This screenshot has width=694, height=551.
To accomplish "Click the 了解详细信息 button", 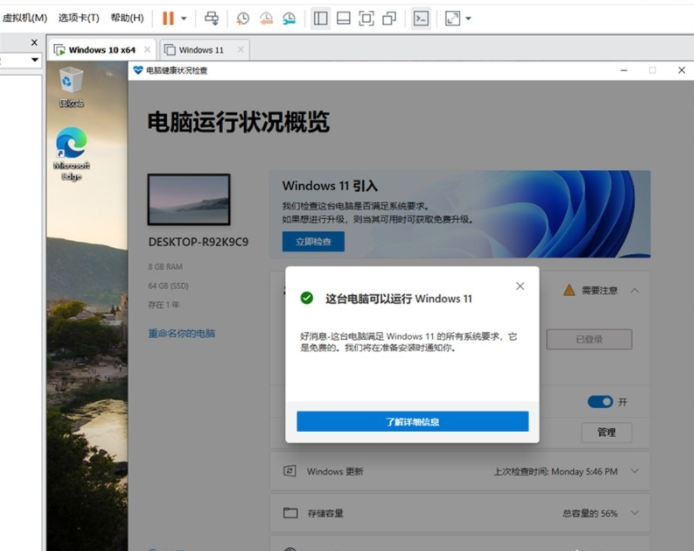I will [412, 422].
